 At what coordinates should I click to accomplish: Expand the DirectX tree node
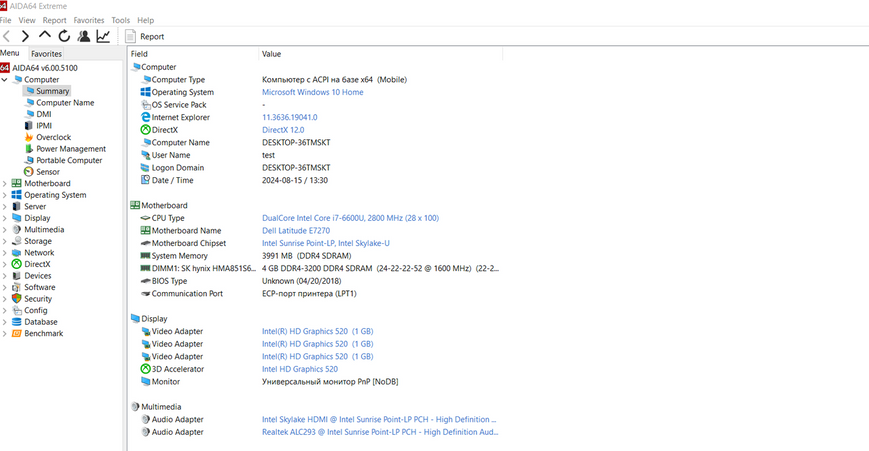[x=4, y=264]
